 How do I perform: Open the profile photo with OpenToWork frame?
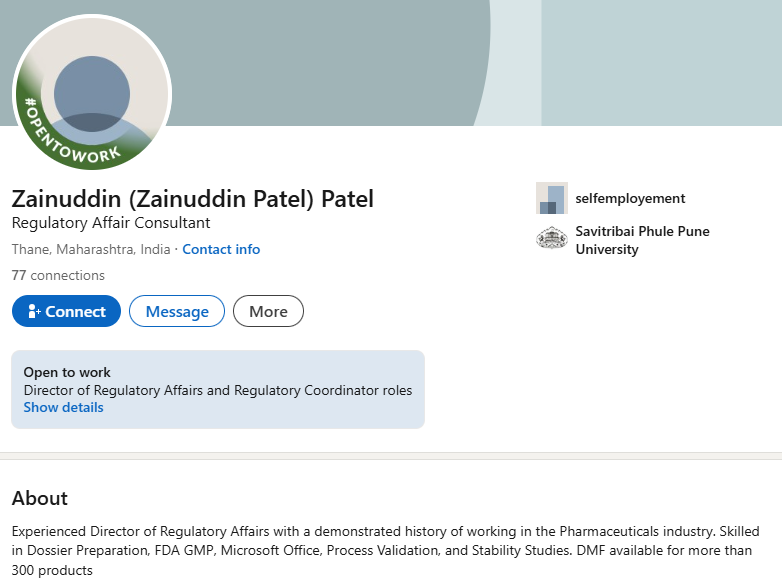pyautogui.click(x=92, y=92)
